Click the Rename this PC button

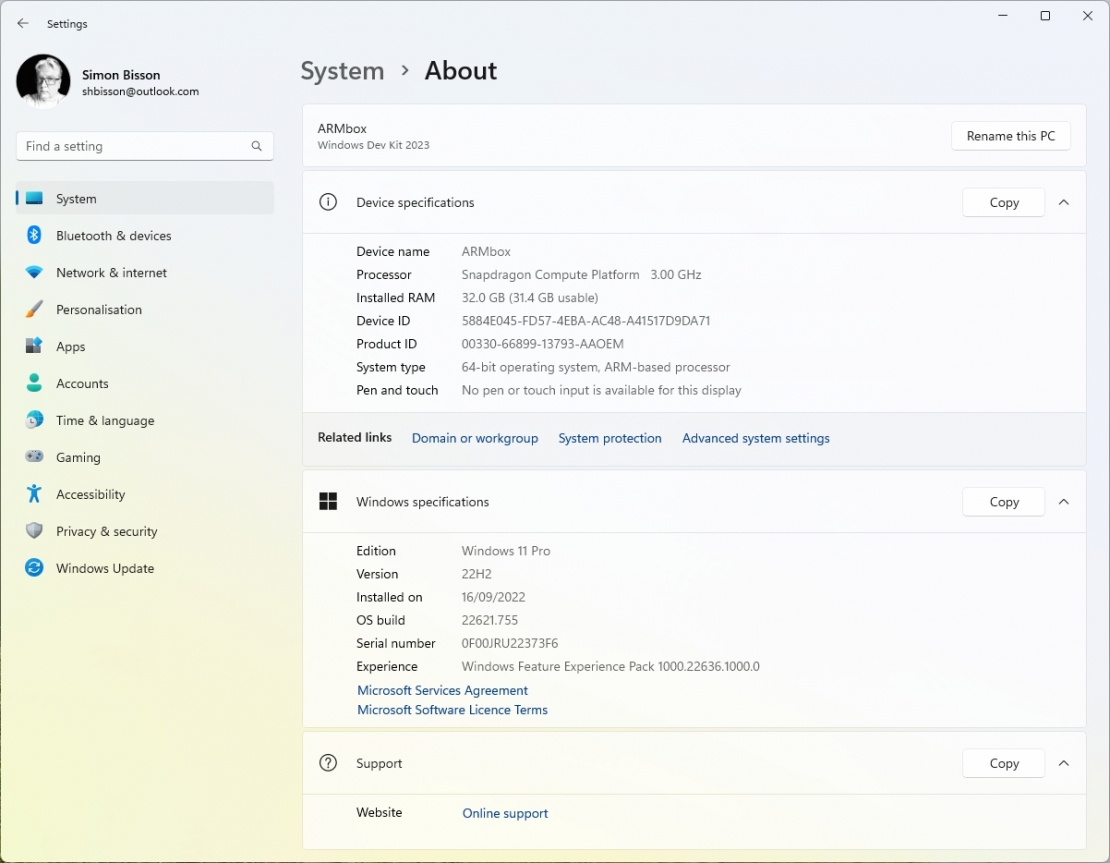(1011, 135)
